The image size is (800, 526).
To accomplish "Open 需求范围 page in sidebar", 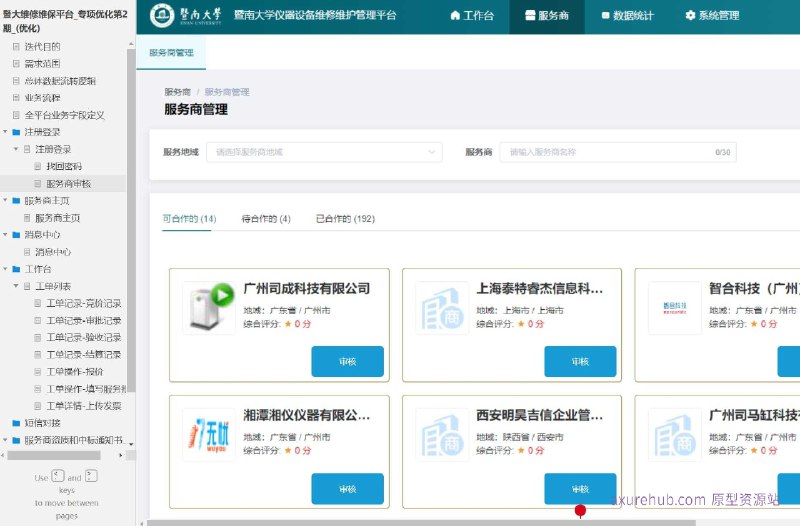I will coord(42,64).
